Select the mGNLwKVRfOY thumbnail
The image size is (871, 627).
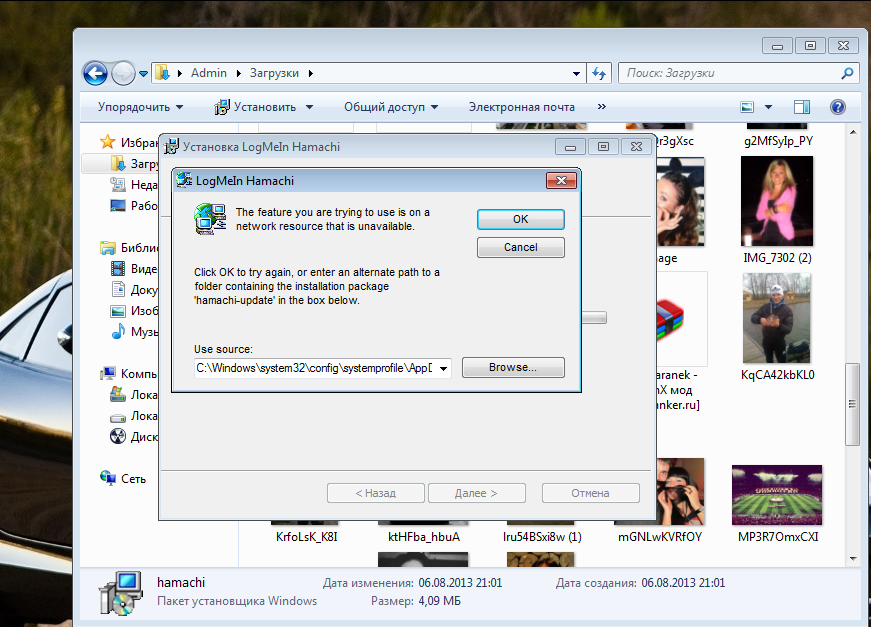pos(680,491)
